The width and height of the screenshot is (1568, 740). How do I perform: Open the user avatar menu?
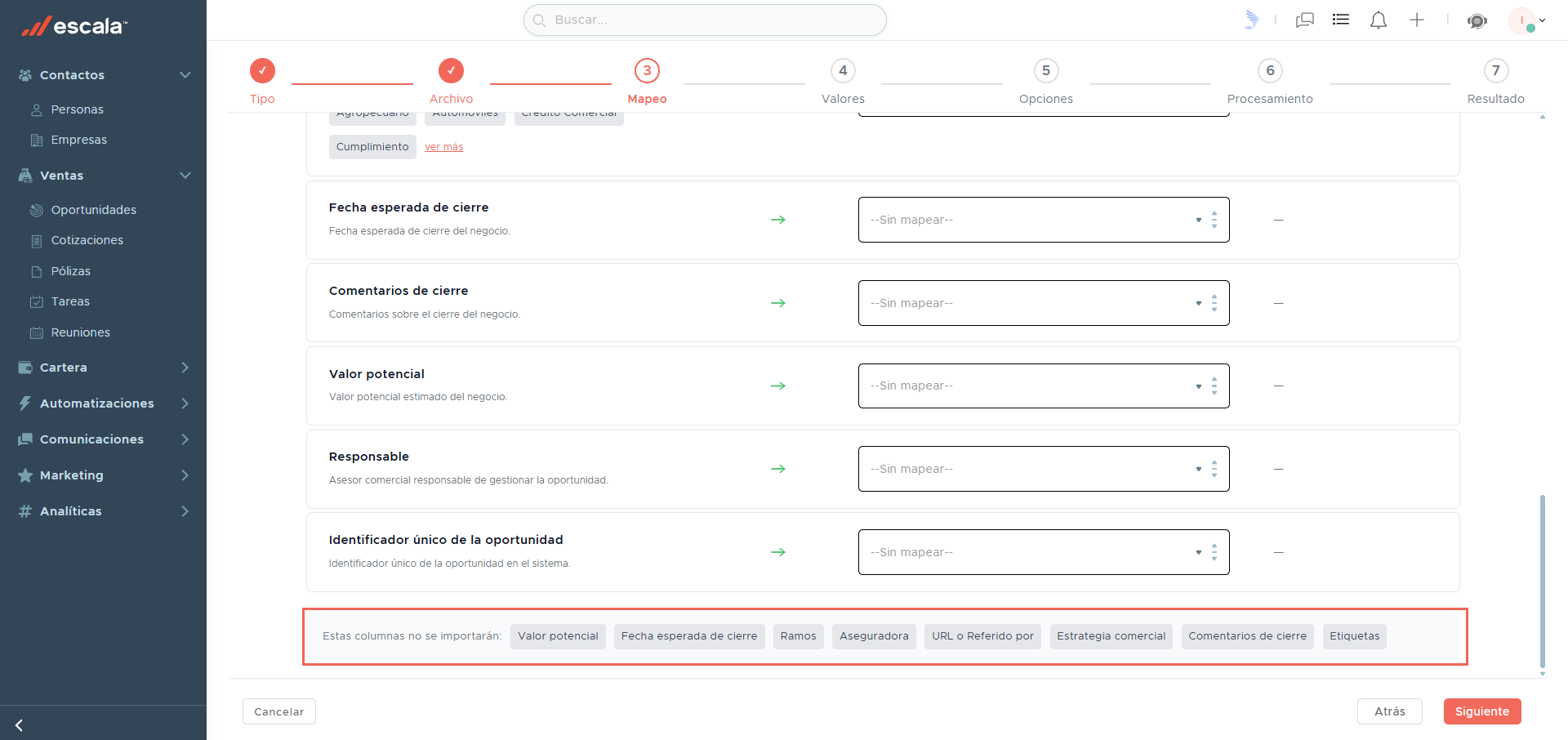(1526, 20)
